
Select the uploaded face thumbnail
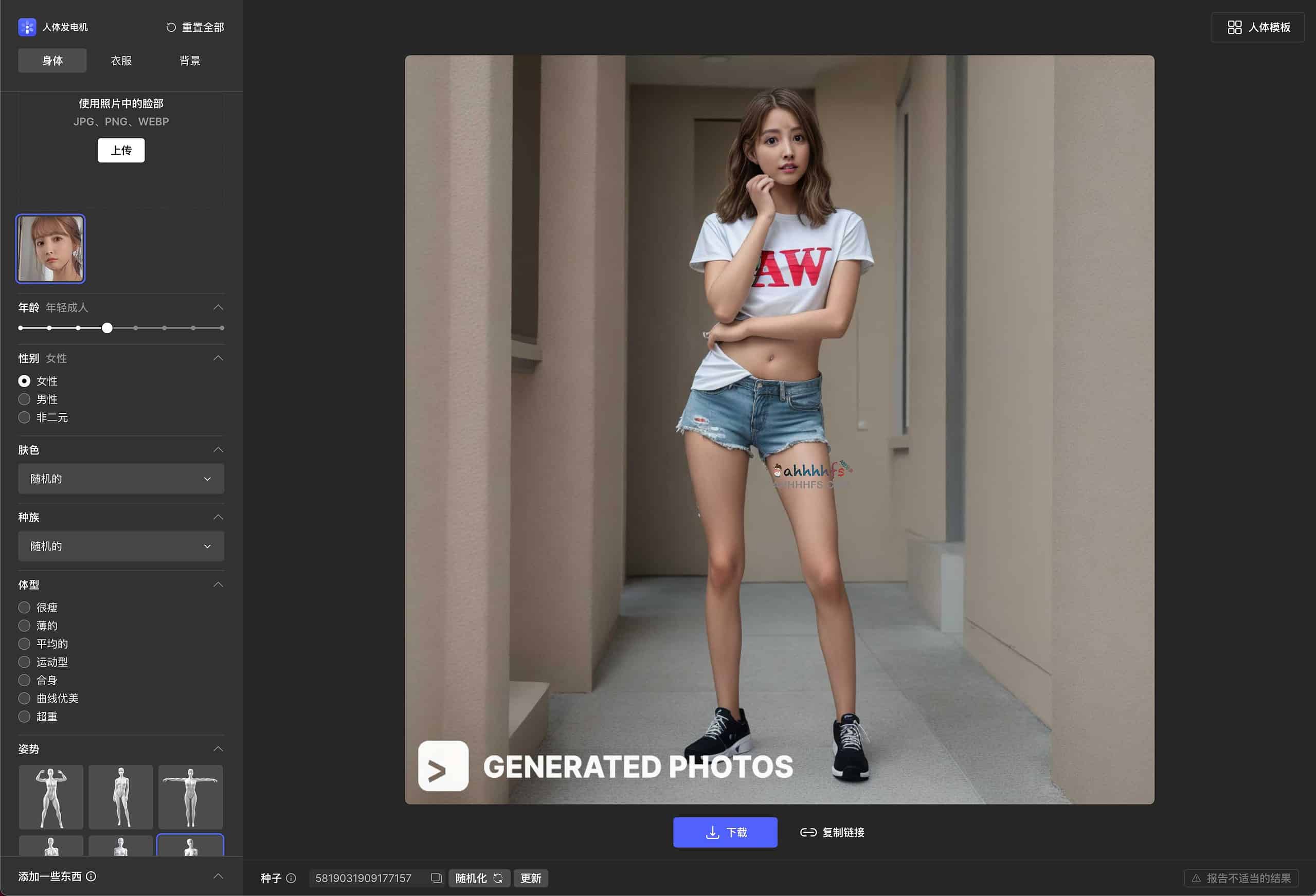(x=50, y=248)
